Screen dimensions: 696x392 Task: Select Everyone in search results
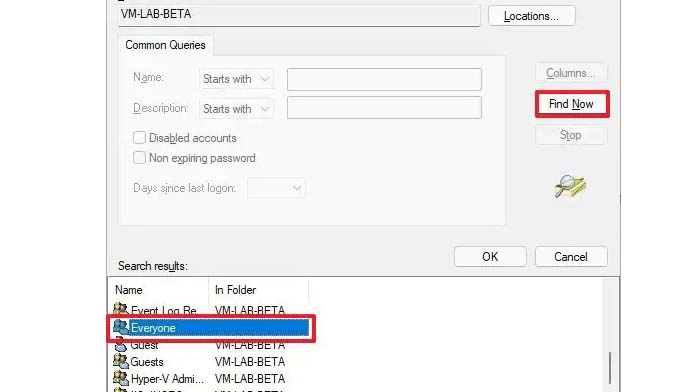click(x=210, y=328)
